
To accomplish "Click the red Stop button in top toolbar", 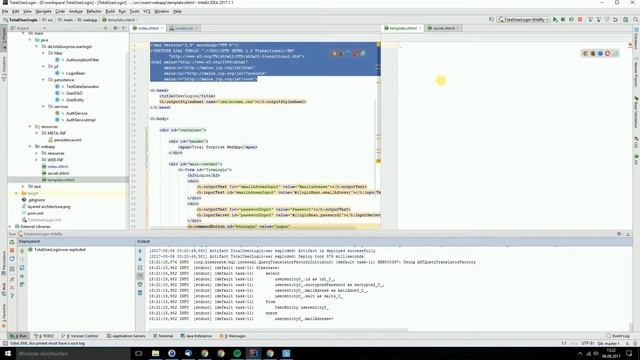I will click(x=580, y=20).
